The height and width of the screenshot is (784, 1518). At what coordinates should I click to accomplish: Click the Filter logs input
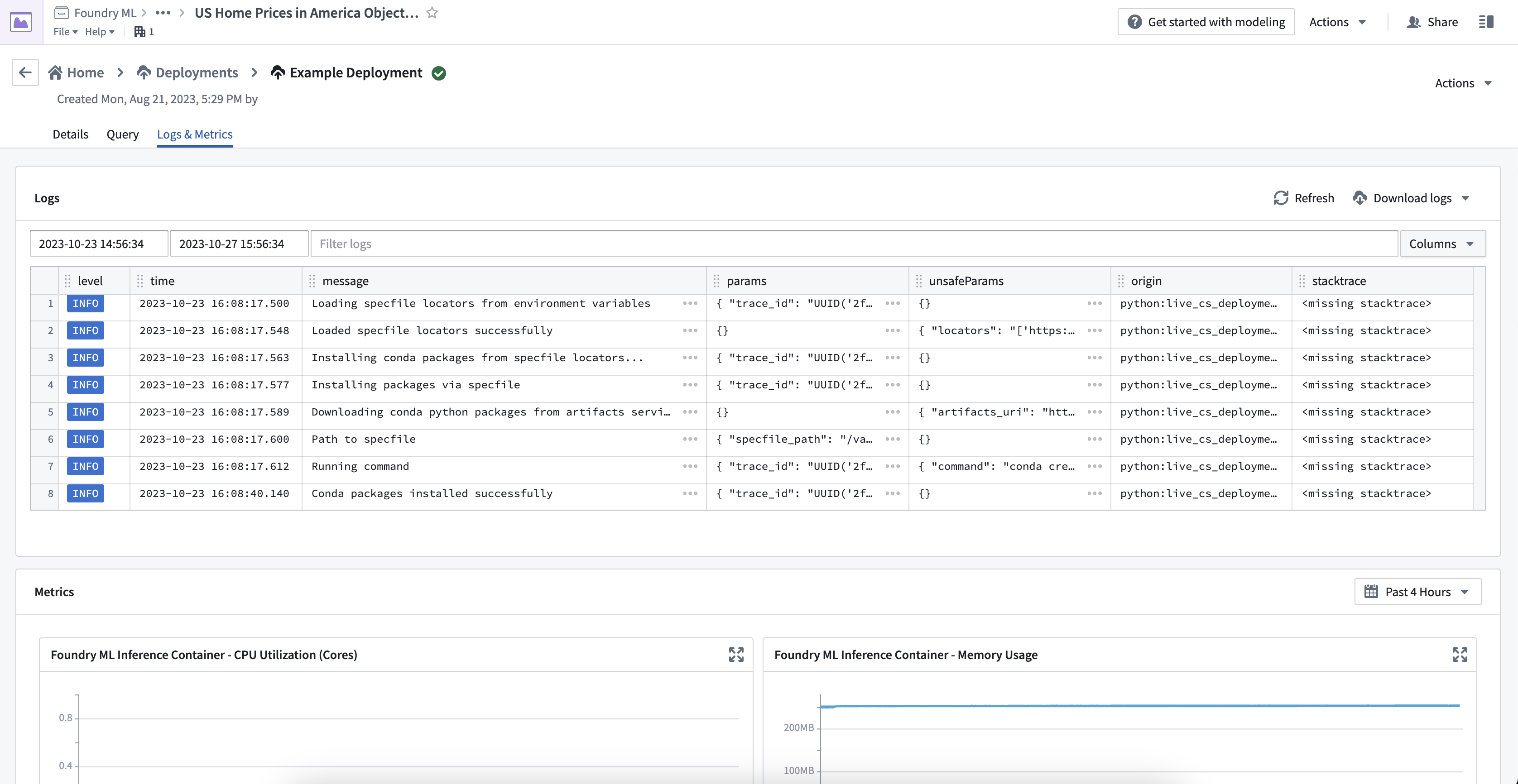[x=854, y=244]
